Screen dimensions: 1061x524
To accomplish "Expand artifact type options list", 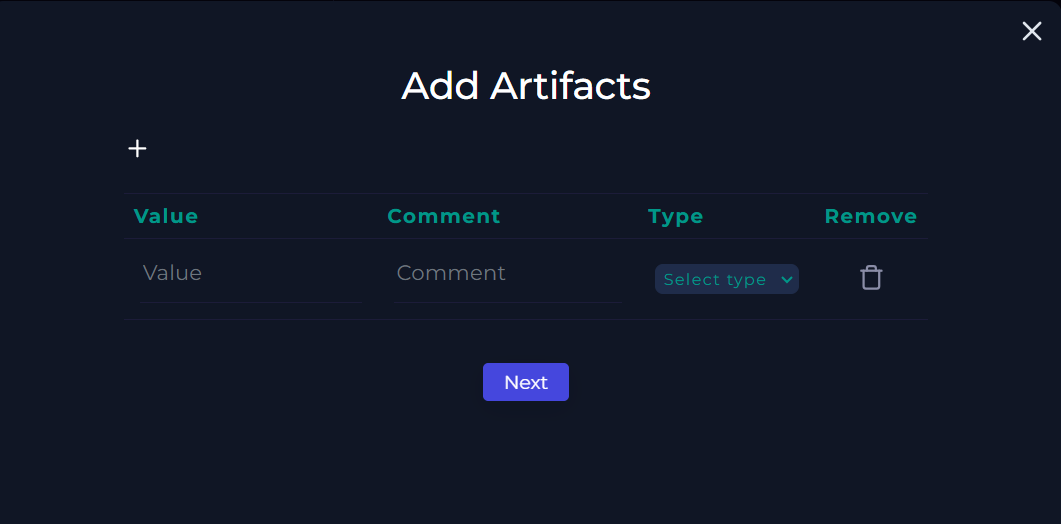I will point(727,280).
